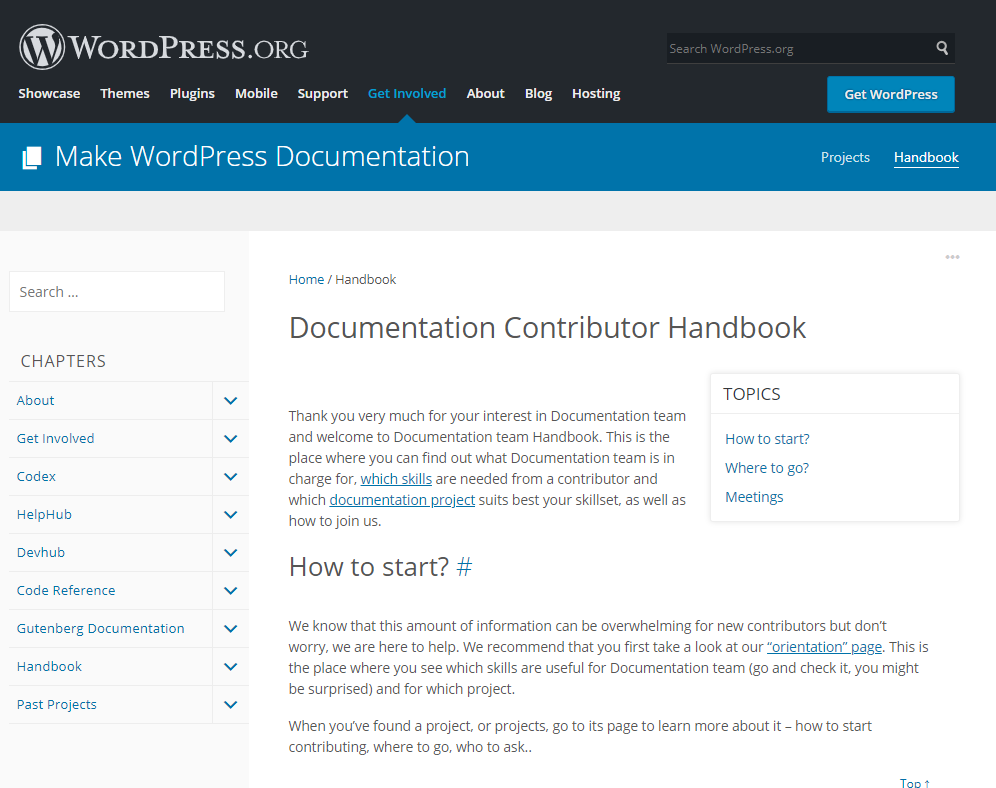Expand the Devhub chapter chevron
Image resolution: width=996 pixels, height=788 pixels.
(231, 552)
